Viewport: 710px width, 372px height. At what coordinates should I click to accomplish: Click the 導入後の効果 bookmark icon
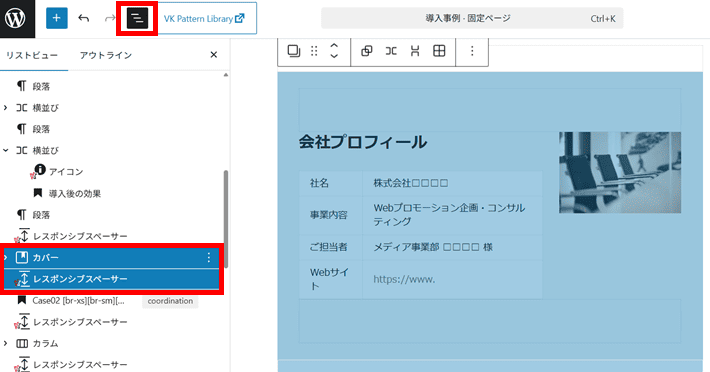[38, 193]
